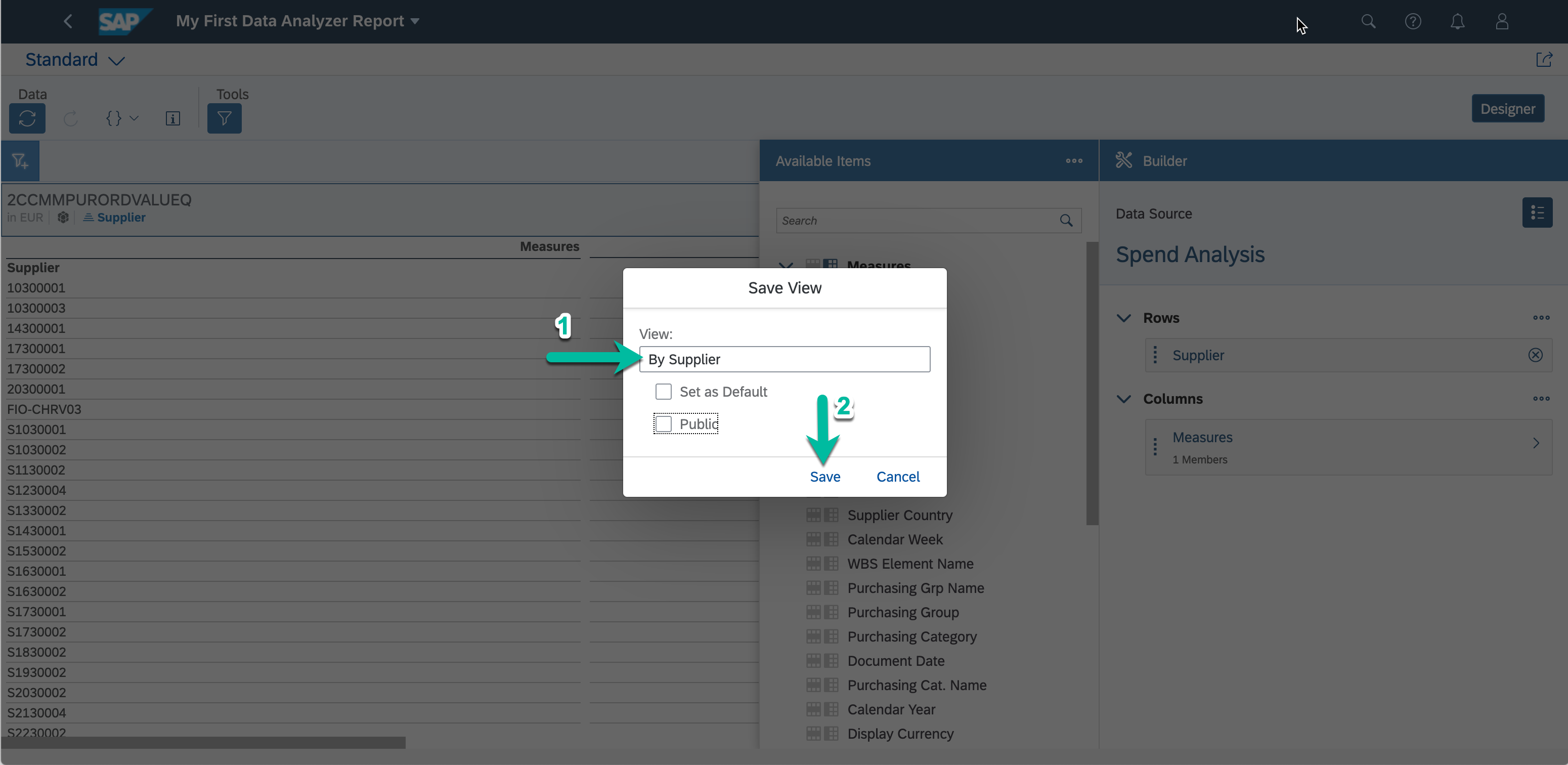Click the Filter tool icon

click(x=224, y=118)
